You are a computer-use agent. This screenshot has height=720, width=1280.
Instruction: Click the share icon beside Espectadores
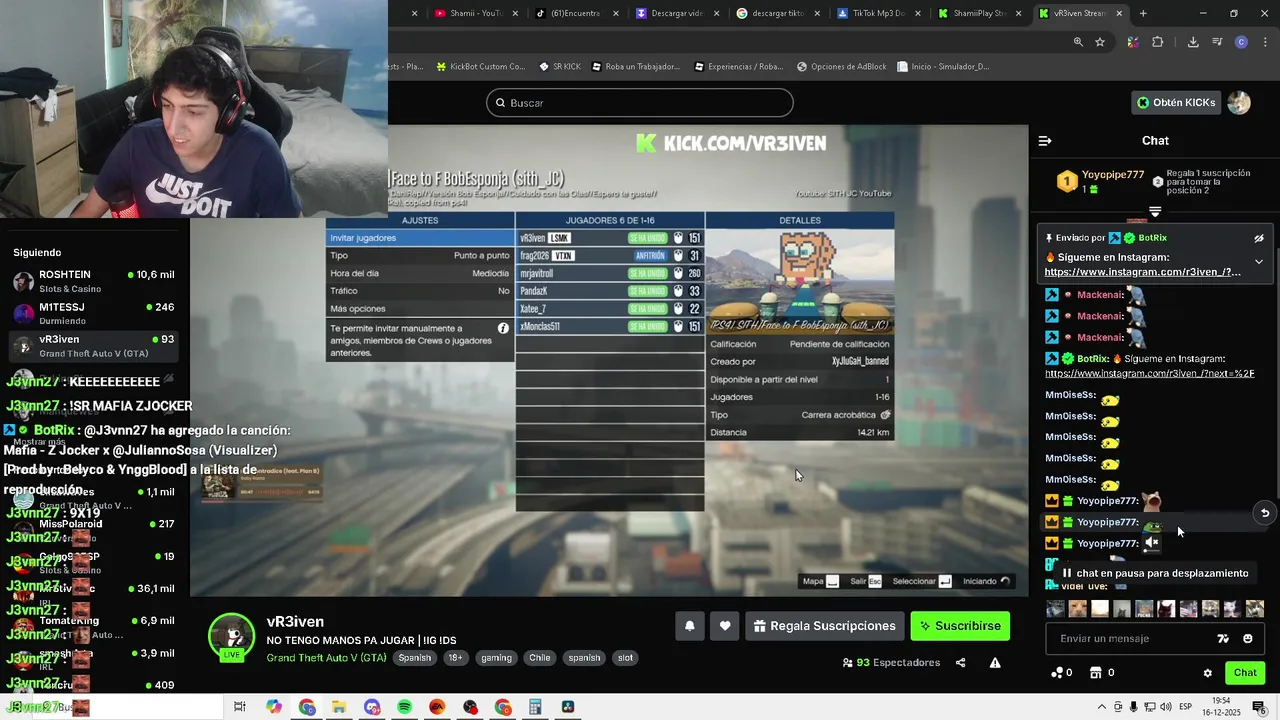click(x=961, y=662)
